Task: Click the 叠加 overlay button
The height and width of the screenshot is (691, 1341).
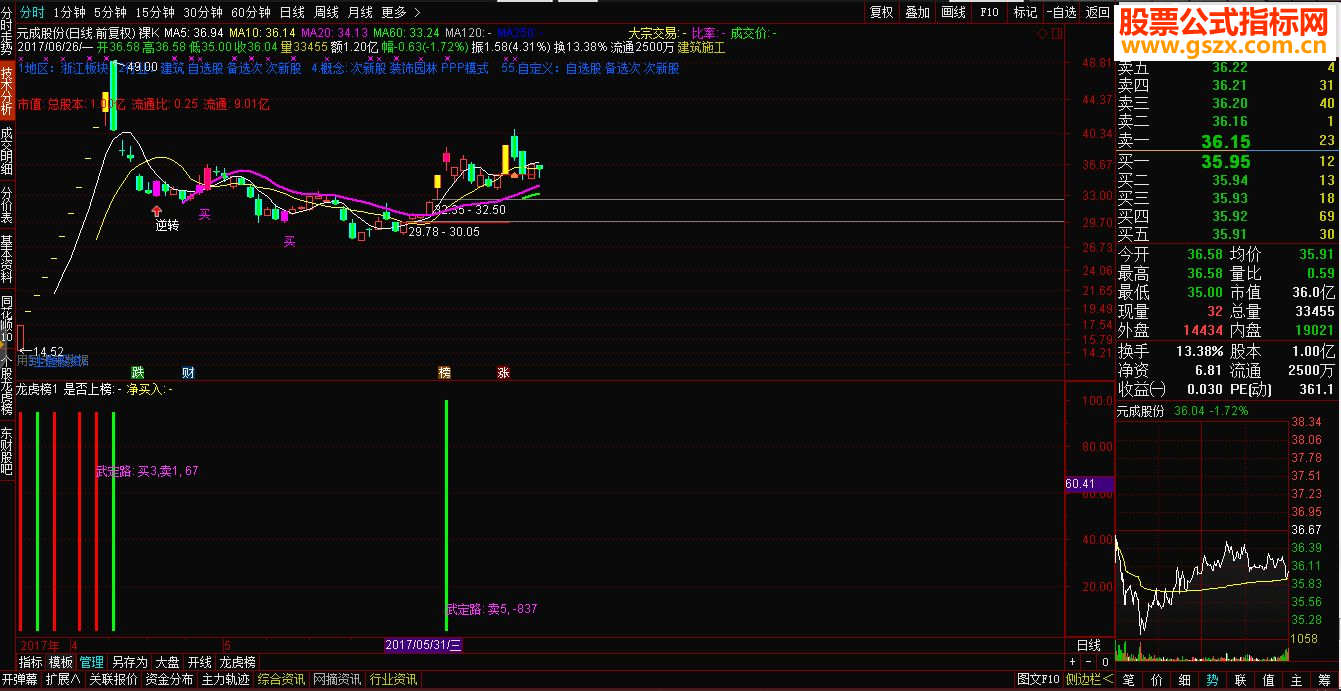Action: tap(918, 12)
